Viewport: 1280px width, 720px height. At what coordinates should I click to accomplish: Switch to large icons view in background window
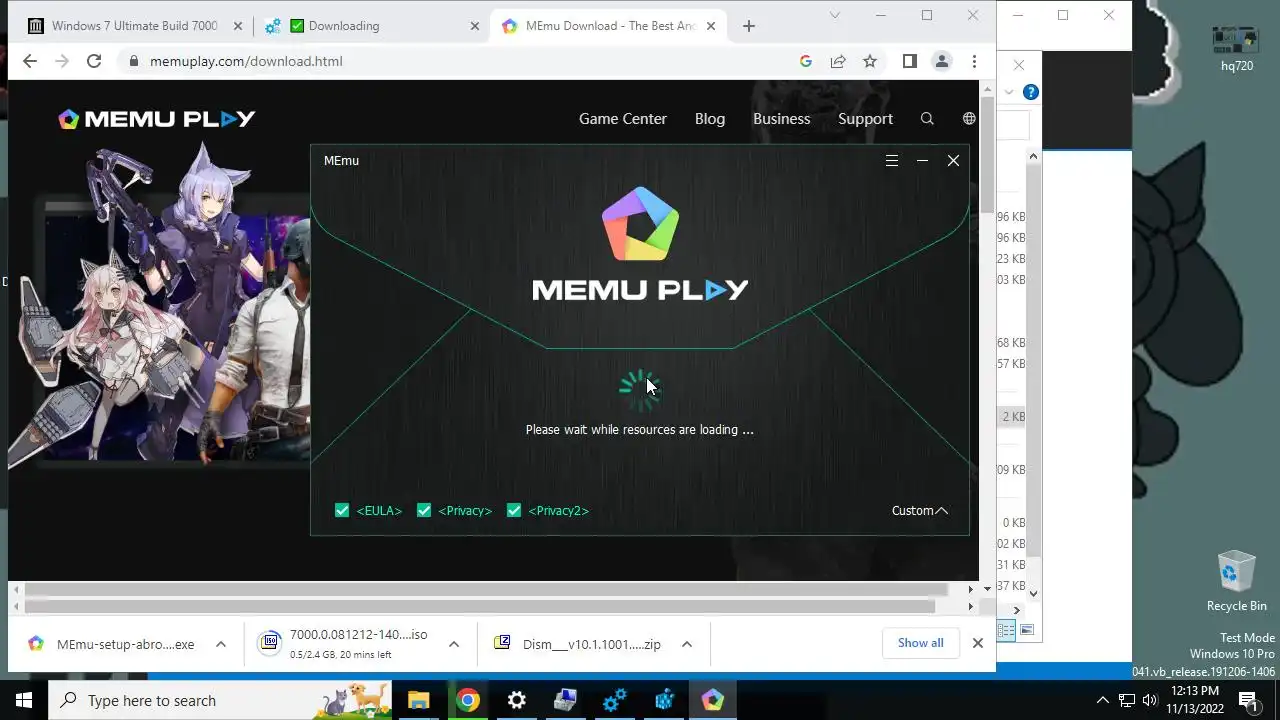[1027, 630]
